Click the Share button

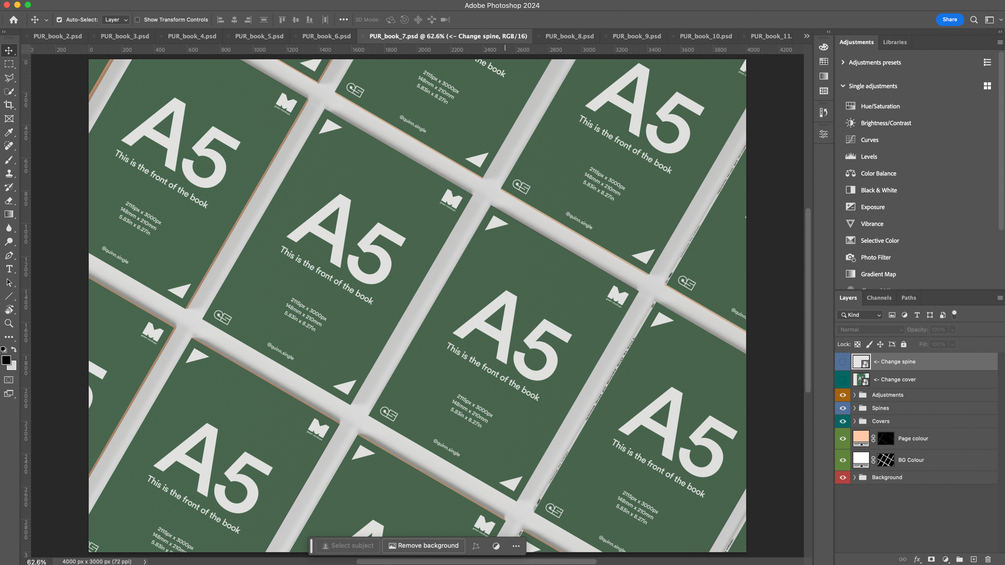[x=949, y=20]
